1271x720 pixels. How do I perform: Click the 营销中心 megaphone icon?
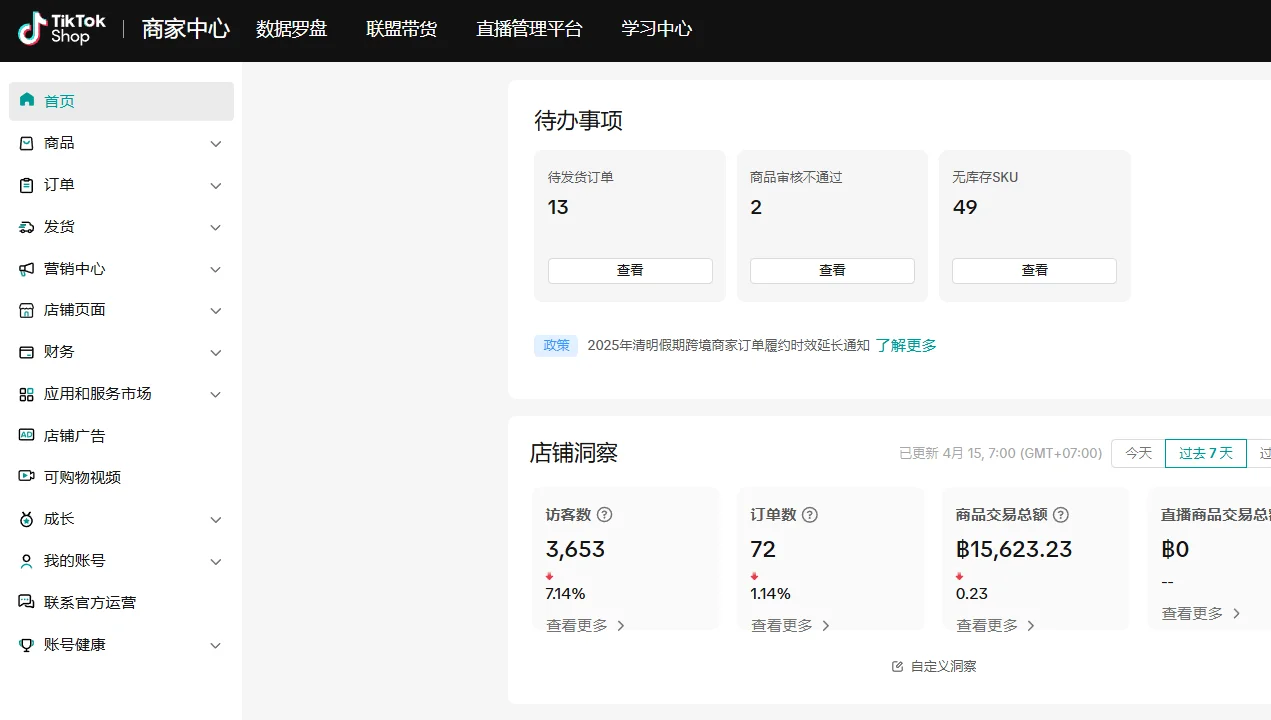click(27, 269)
